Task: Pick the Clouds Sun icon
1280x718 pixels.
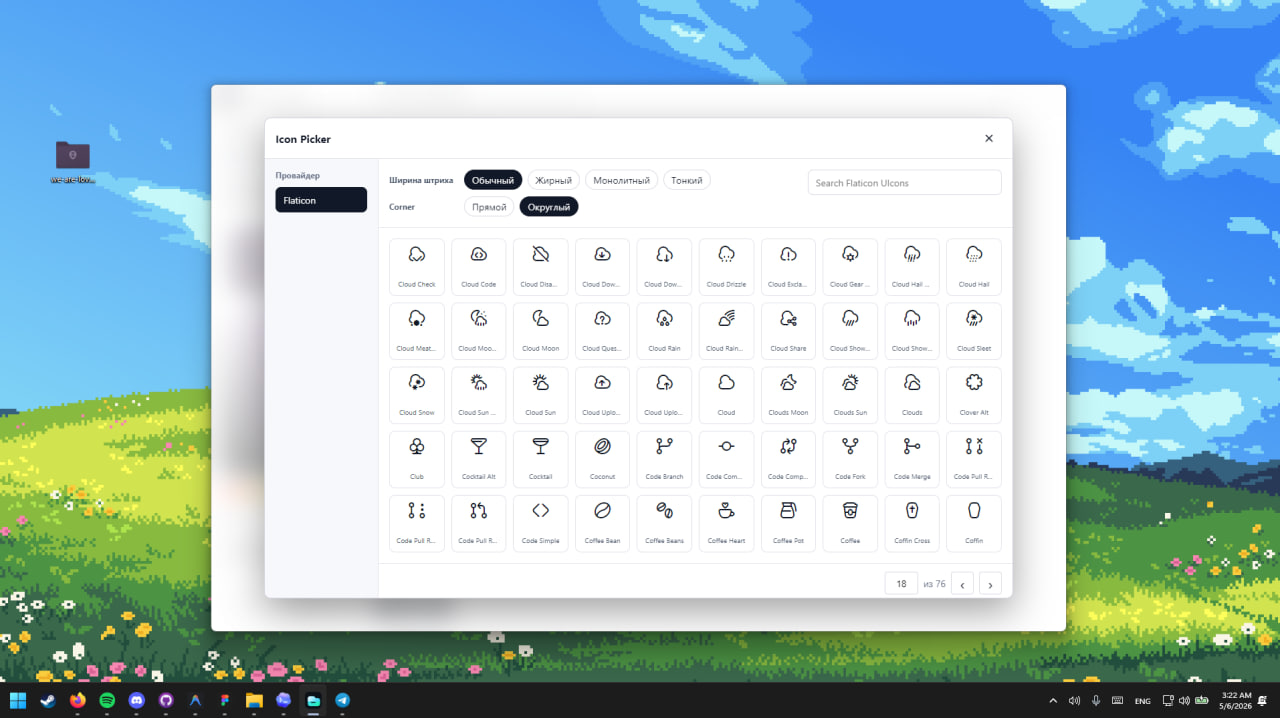Action: 850,394
